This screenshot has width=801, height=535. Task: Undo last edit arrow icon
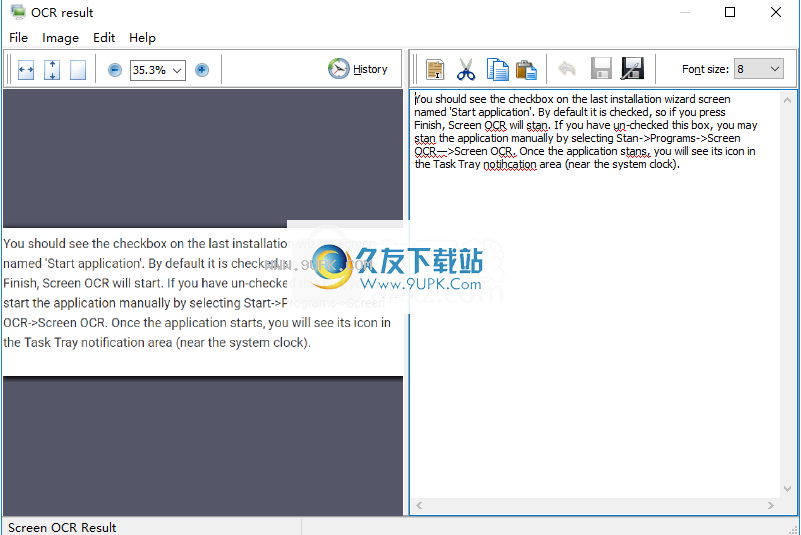click(567, 69)
